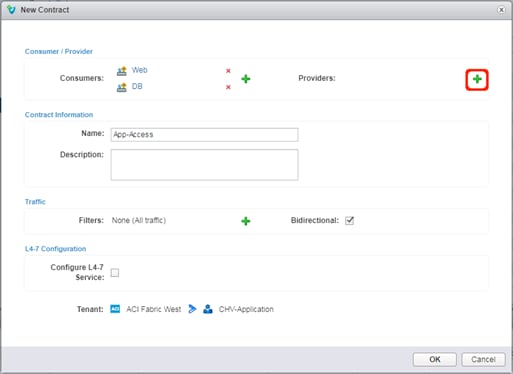Add a traffic filter with green plus

(x=246, y=221)
